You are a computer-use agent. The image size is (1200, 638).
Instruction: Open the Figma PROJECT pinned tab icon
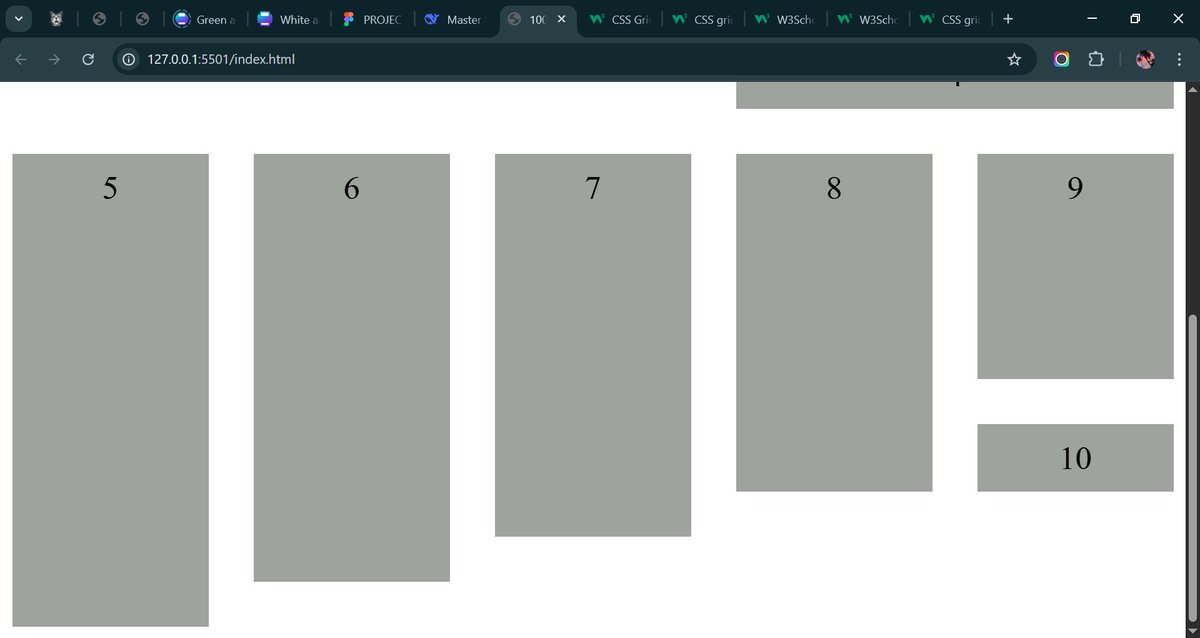(349, 18)
